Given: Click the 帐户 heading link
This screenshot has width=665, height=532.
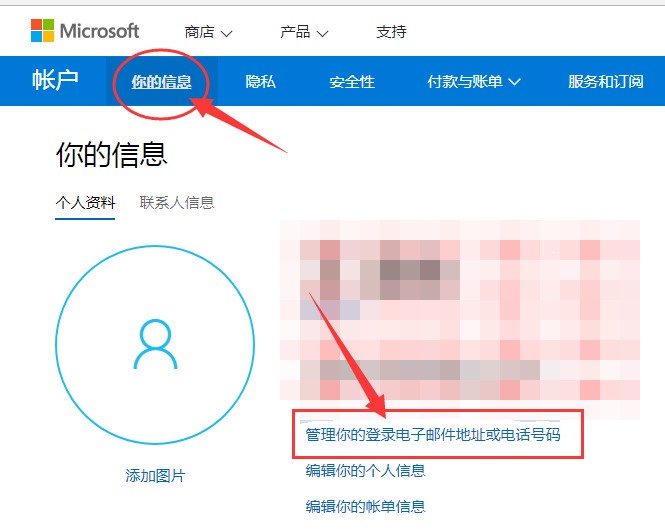Looking at the screenshot, I should [x=55, y=81].
